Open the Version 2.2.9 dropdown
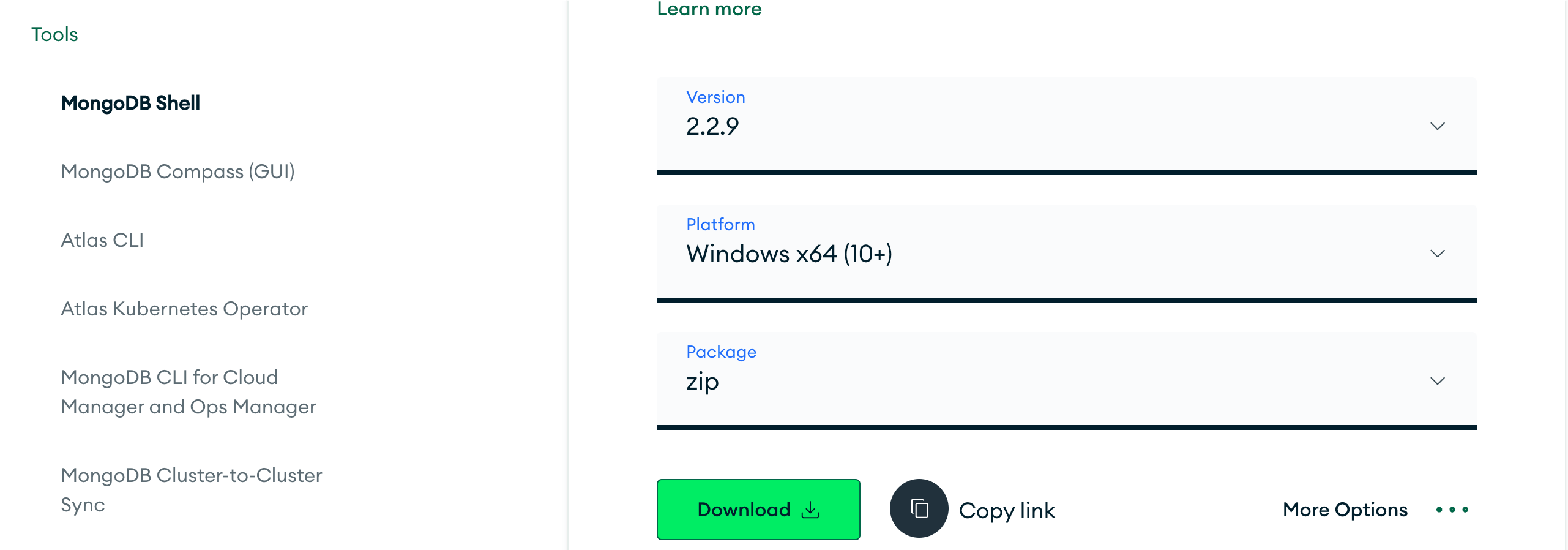This screenshot has height=550, width=1568. (1065, 126)
